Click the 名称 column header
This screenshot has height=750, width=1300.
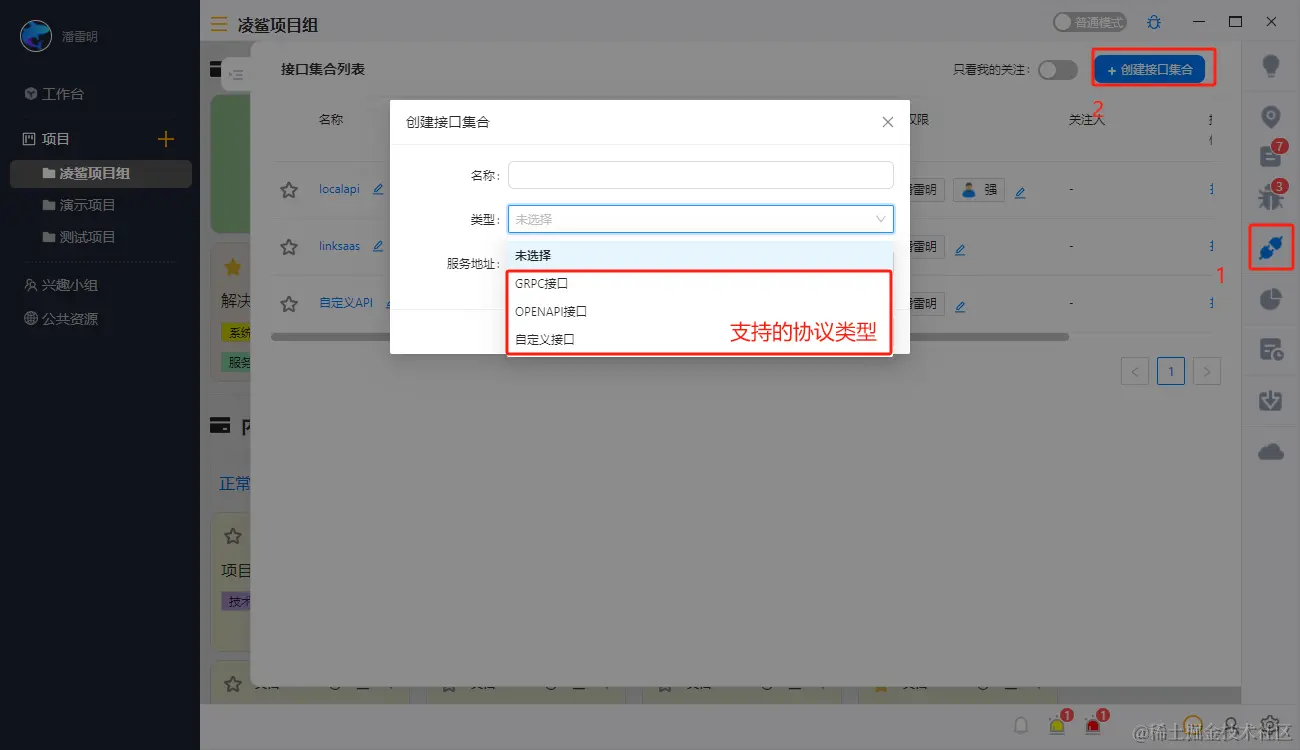[331, 119]
